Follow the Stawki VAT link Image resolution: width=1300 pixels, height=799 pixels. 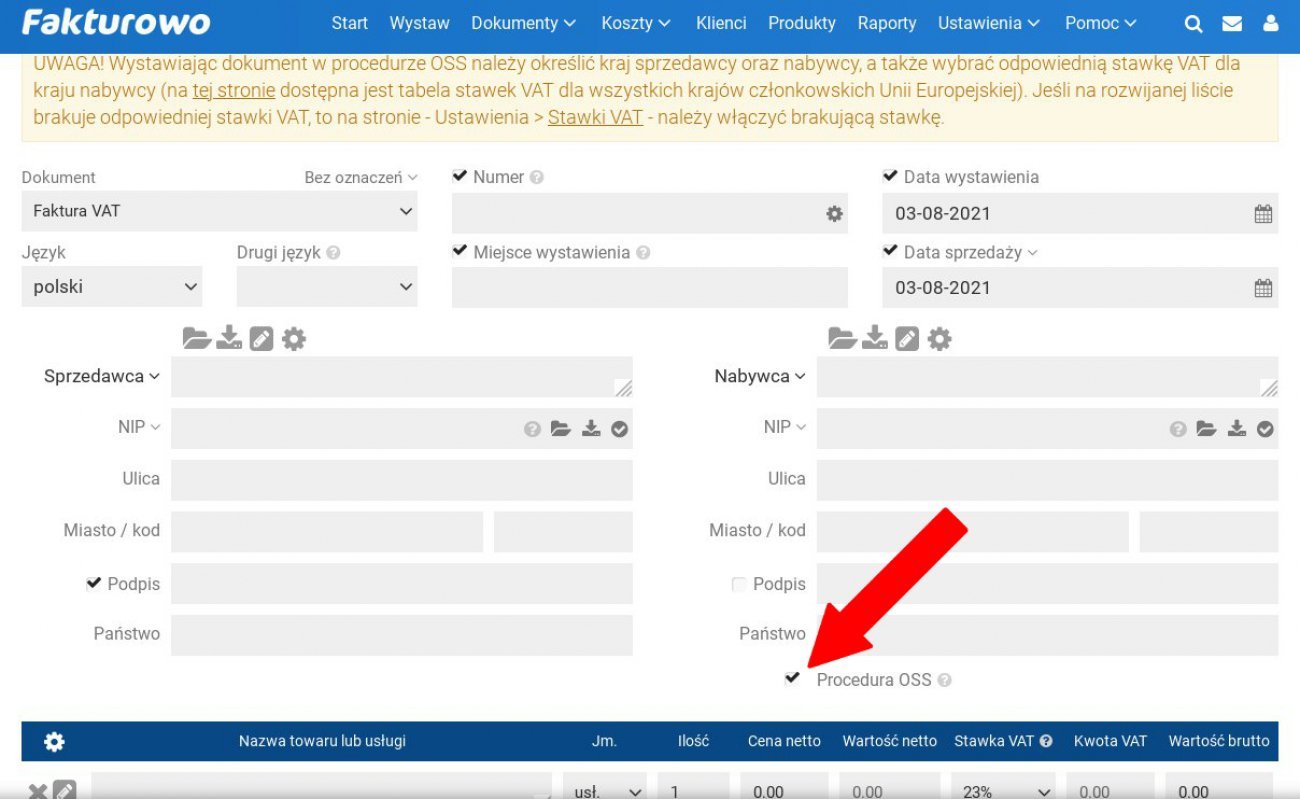click(595, 117)
